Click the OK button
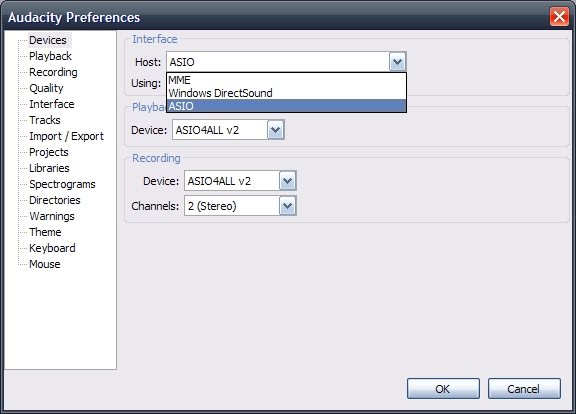Viewport: 576px width, 414px height. point(443,389)
